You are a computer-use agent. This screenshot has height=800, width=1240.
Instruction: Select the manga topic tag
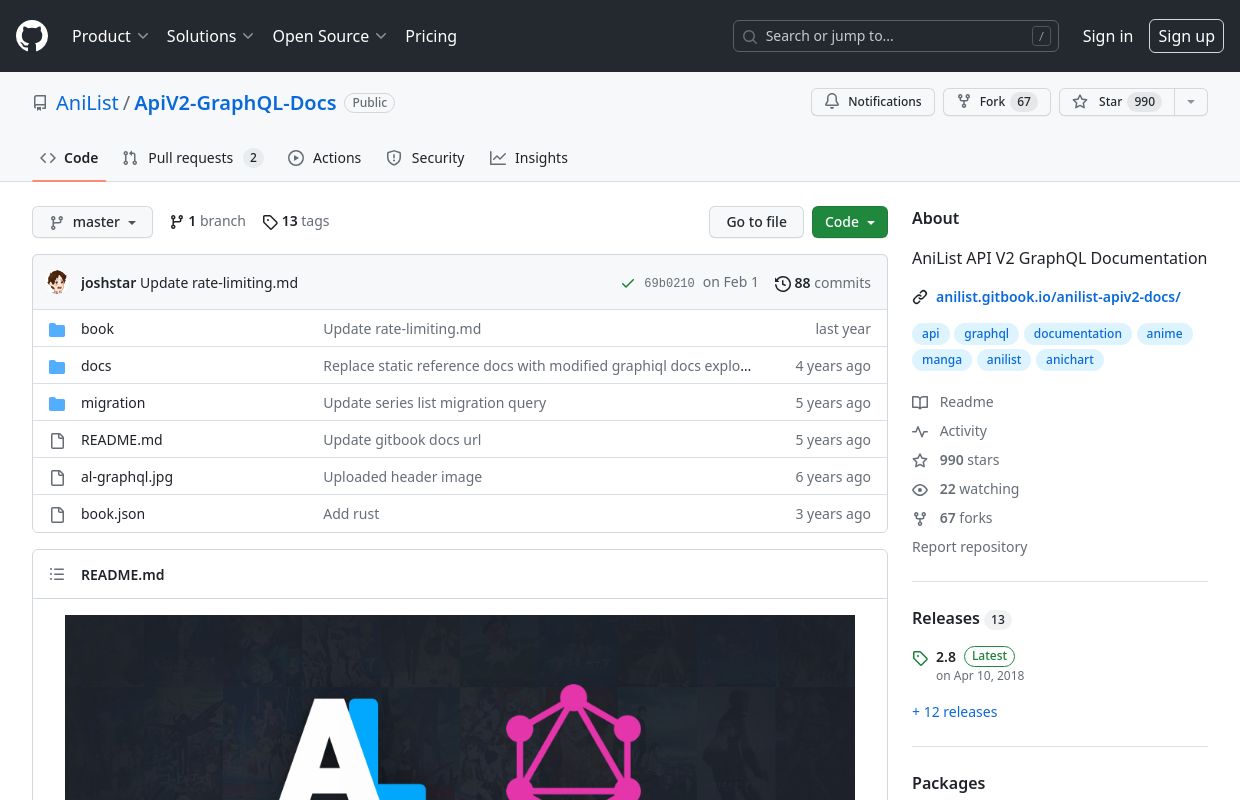[942, 360]
